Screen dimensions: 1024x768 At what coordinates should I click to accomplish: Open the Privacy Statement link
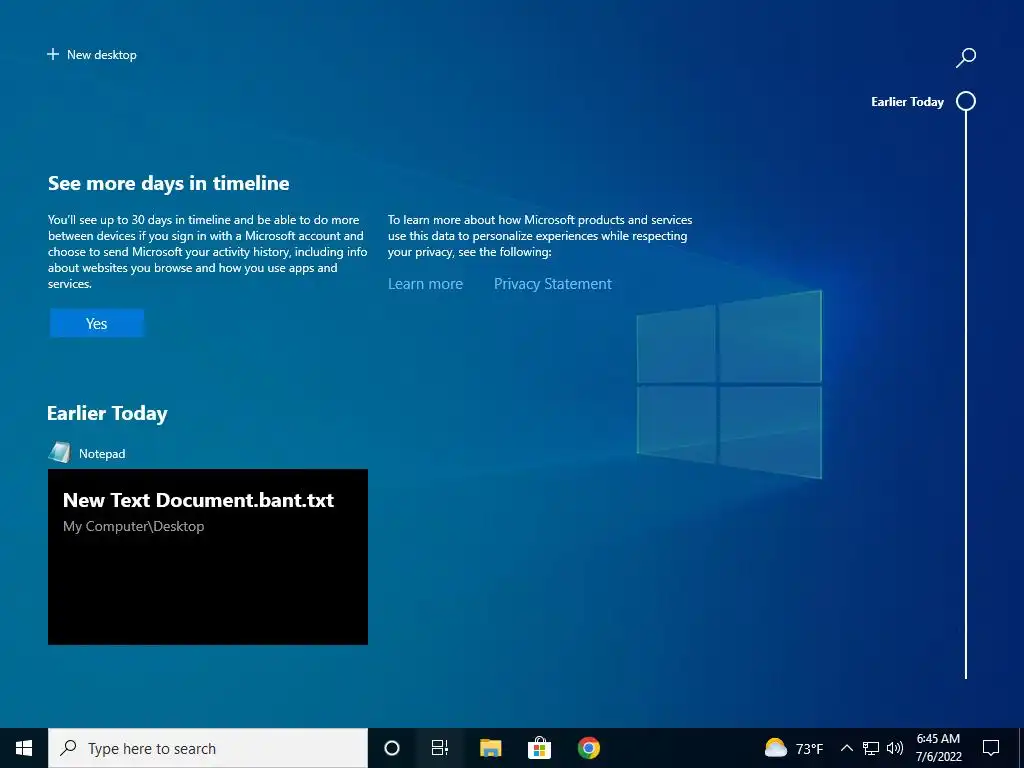(x=552, y=284)
